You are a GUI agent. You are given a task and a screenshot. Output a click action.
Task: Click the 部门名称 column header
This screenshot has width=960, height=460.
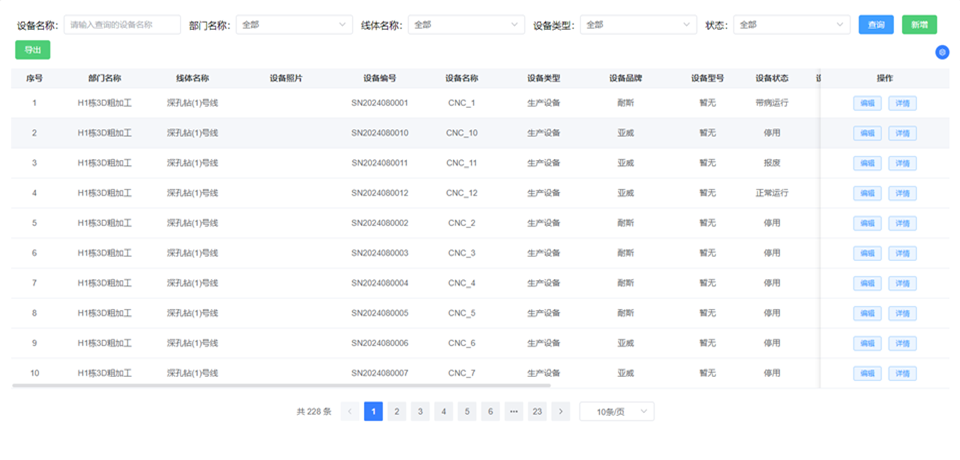tap(105, 78)
